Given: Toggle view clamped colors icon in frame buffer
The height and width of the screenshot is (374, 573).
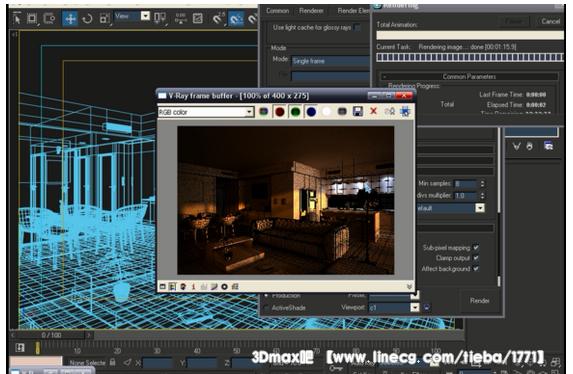Looking at the screenshot, I should (183, 287).
